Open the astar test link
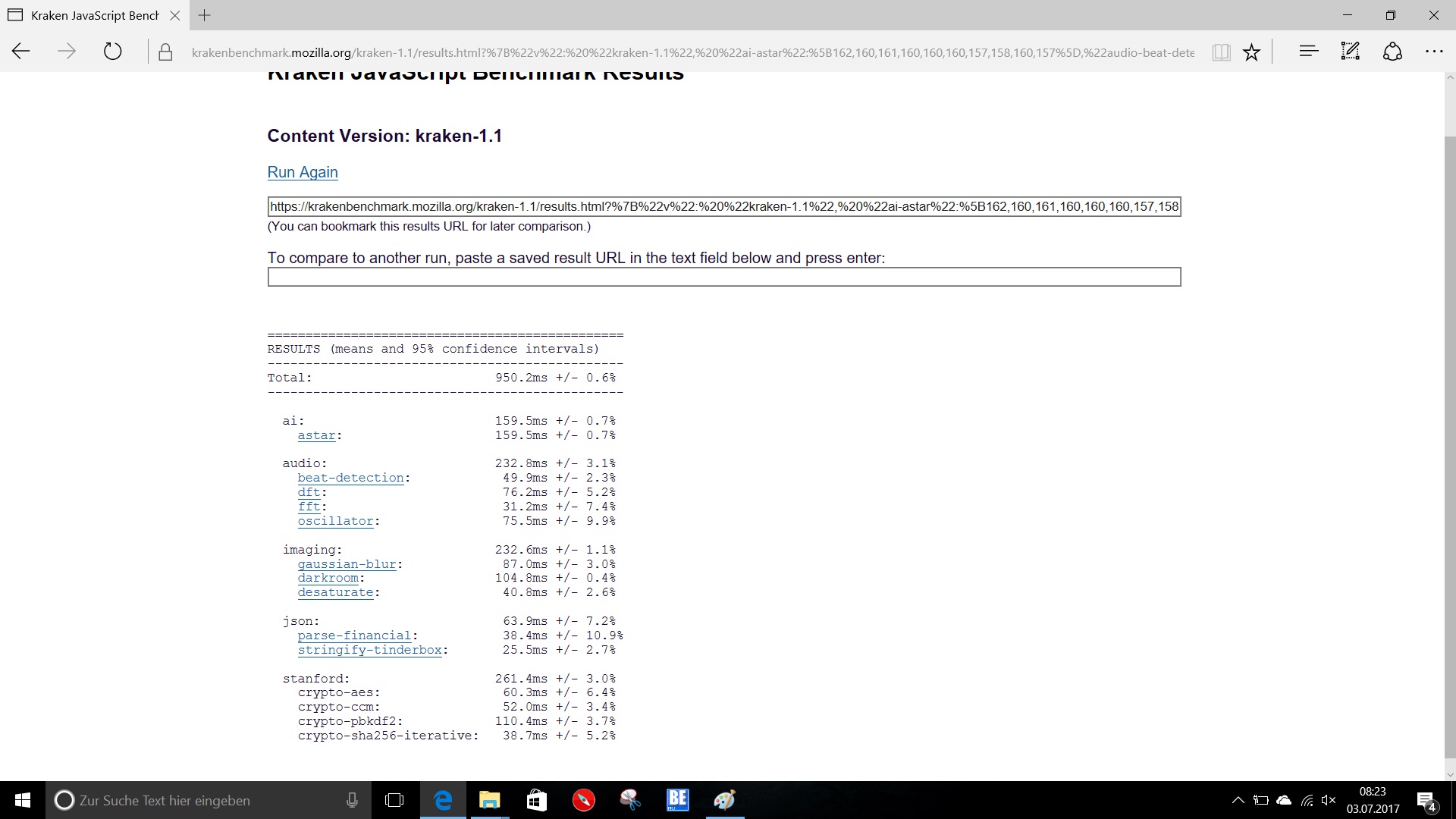The height and width of the screenshot is (819, 1456). [x=316, y=435]
